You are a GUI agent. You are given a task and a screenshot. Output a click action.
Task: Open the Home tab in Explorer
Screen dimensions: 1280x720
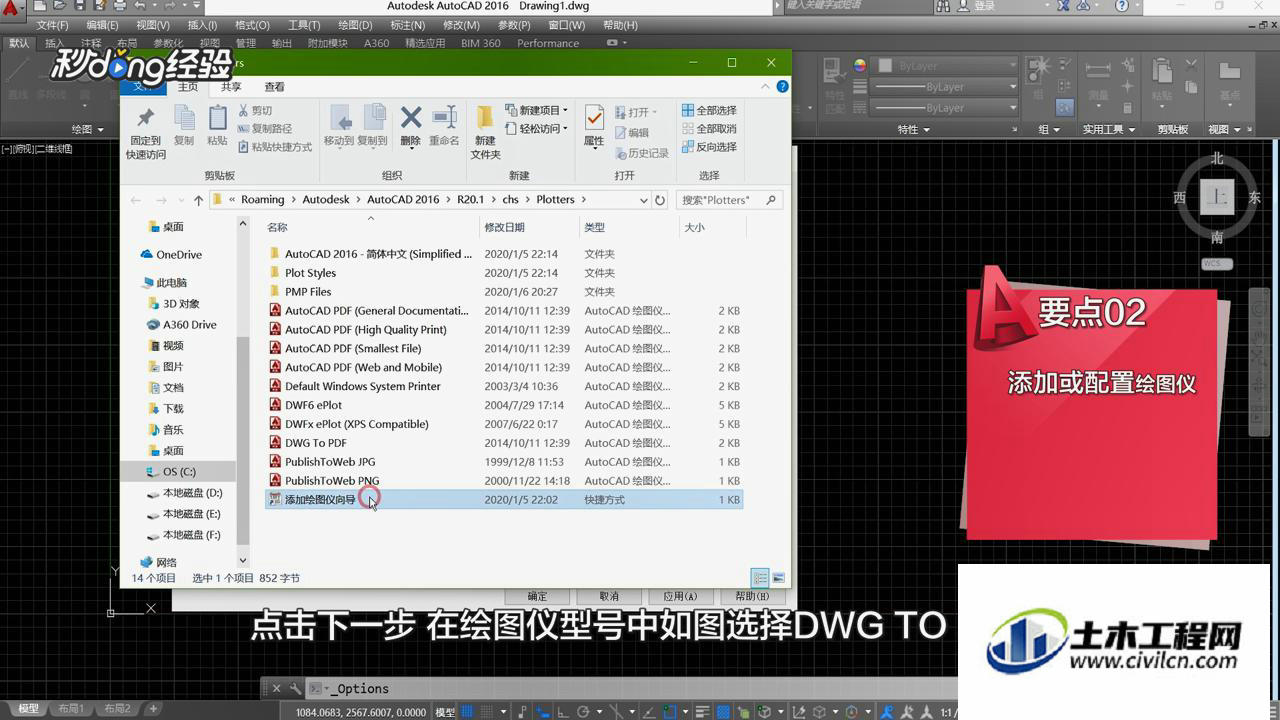coord(188,87)
